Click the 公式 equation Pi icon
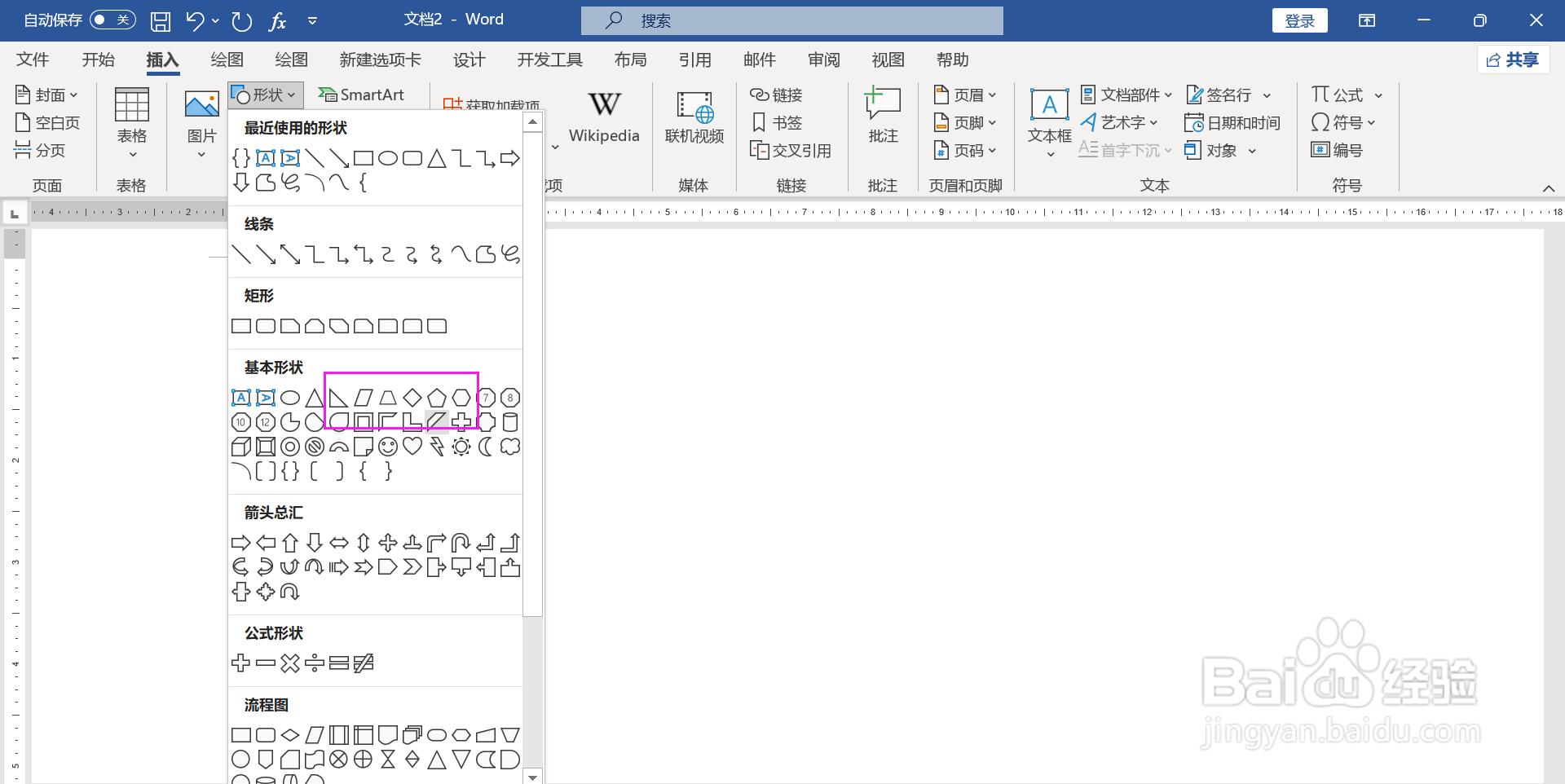 point(1320,95)
